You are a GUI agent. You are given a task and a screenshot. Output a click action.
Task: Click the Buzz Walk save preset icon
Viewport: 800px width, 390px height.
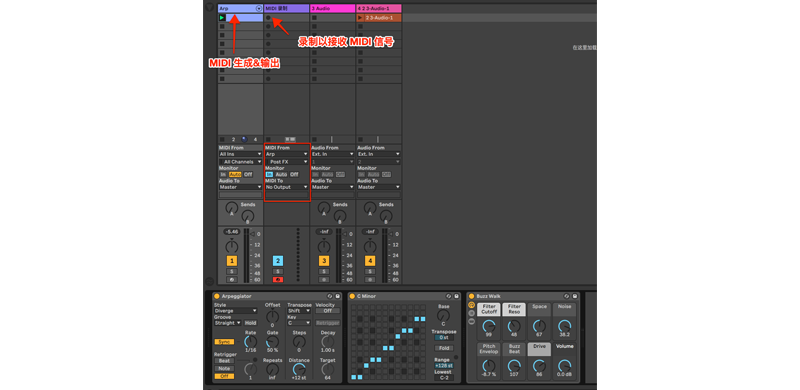(x=575, y=296)
